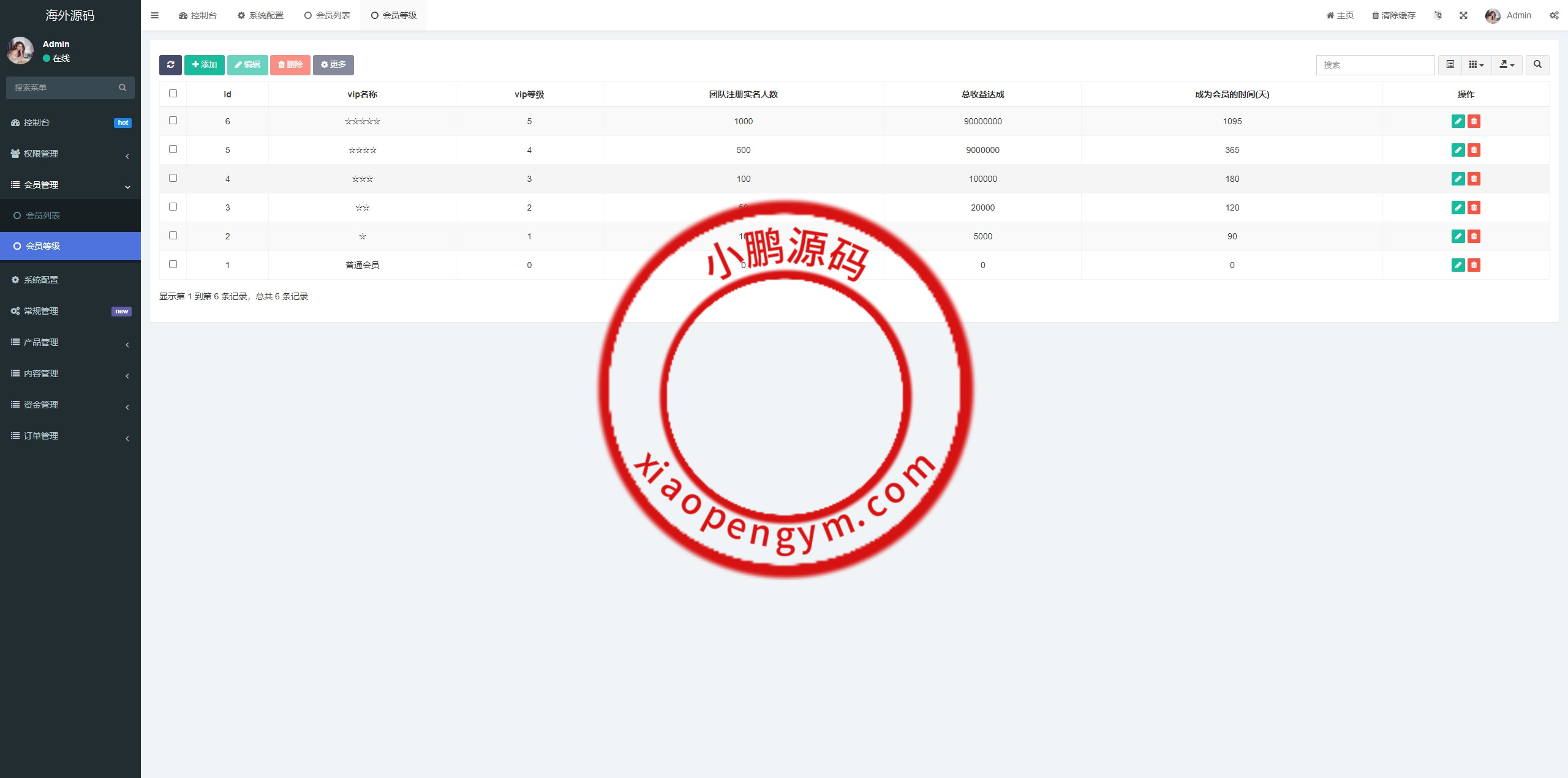Viewport: 1568px width, 778px height.
Task: Click the language switch icon in header
Action: [x=1438, y=15]
